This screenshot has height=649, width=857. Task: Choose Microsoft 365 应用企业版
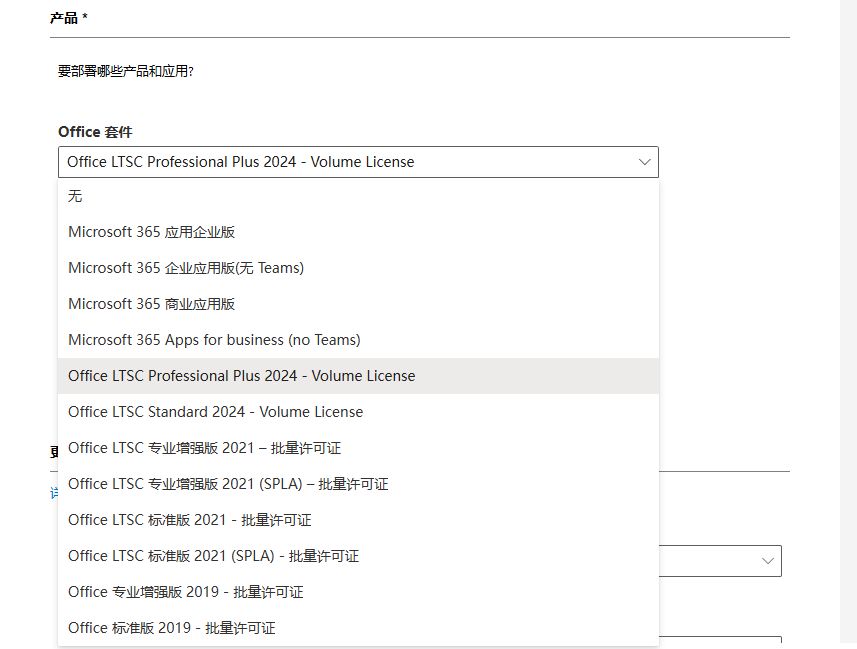(x=151, y=232)
